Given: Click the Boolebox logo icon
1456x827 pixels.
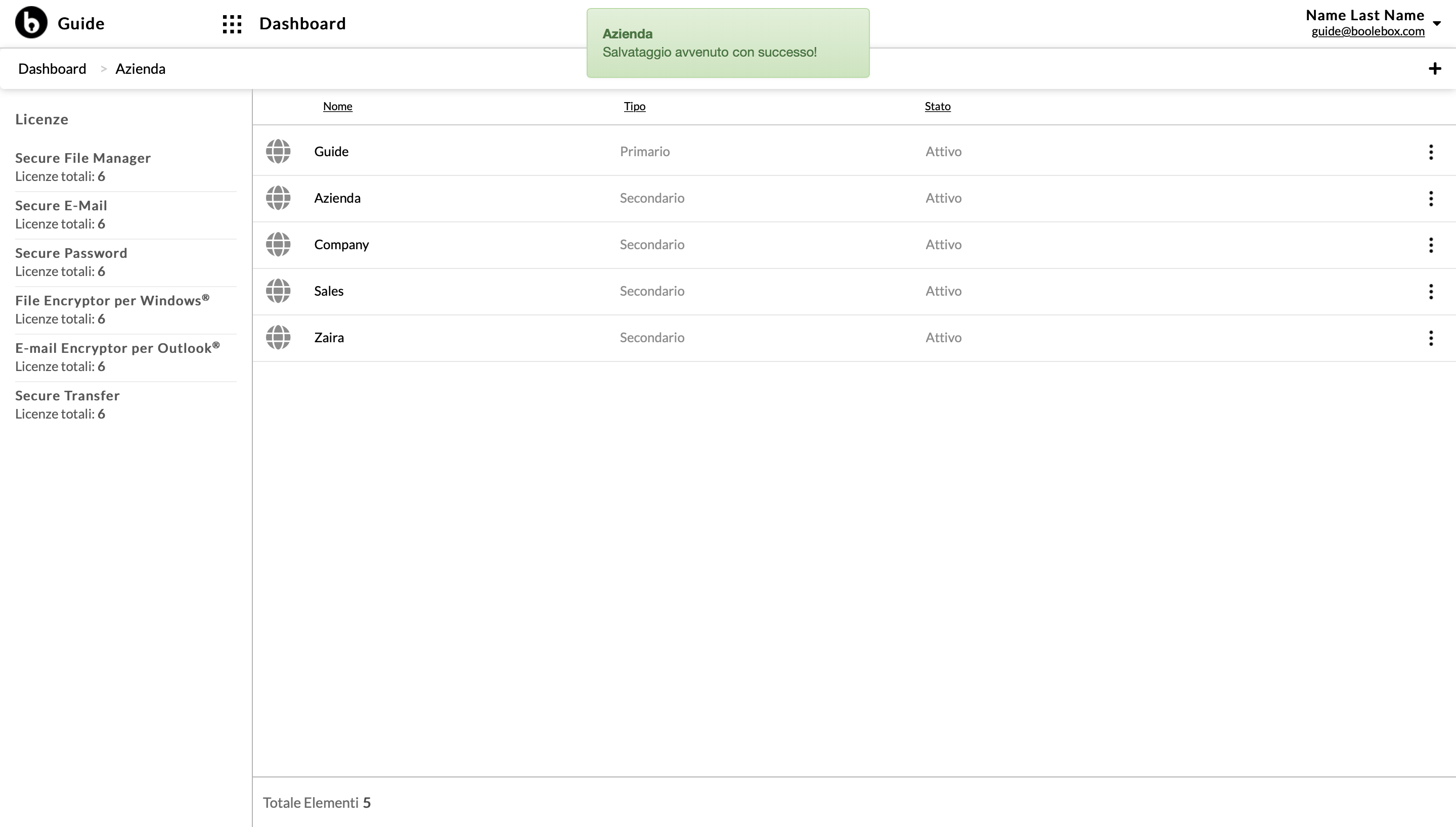Looking at the screenshot, I should click(31, 23).
